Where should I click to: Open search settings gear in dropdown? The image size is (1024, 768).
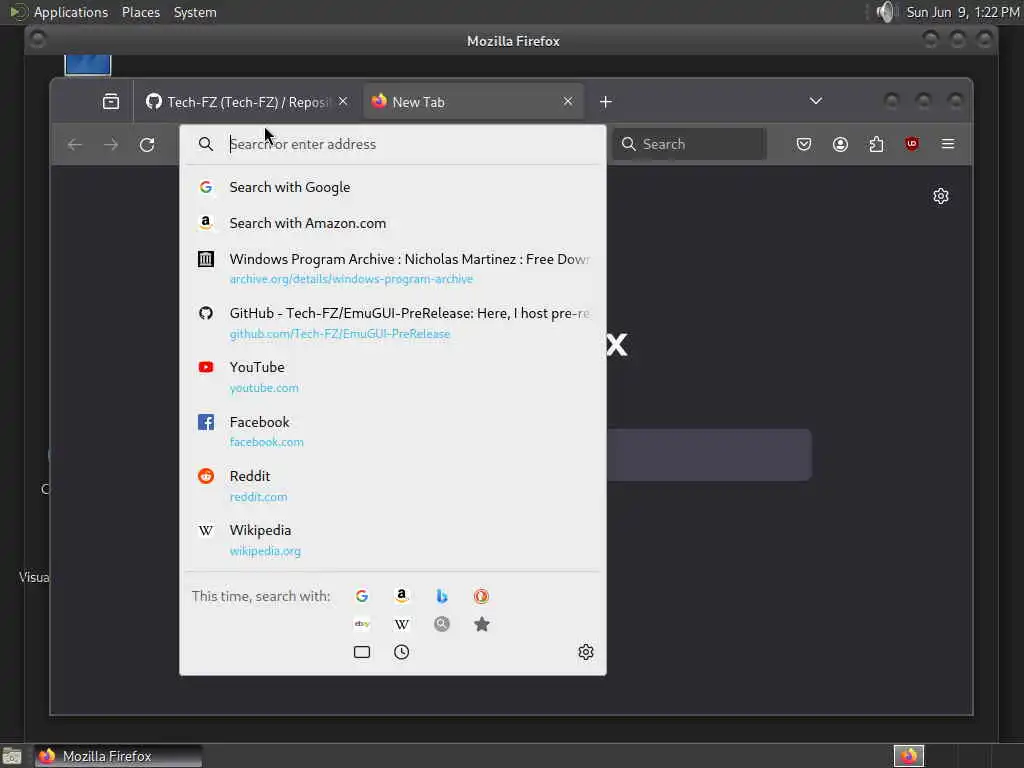coord(586,652)
